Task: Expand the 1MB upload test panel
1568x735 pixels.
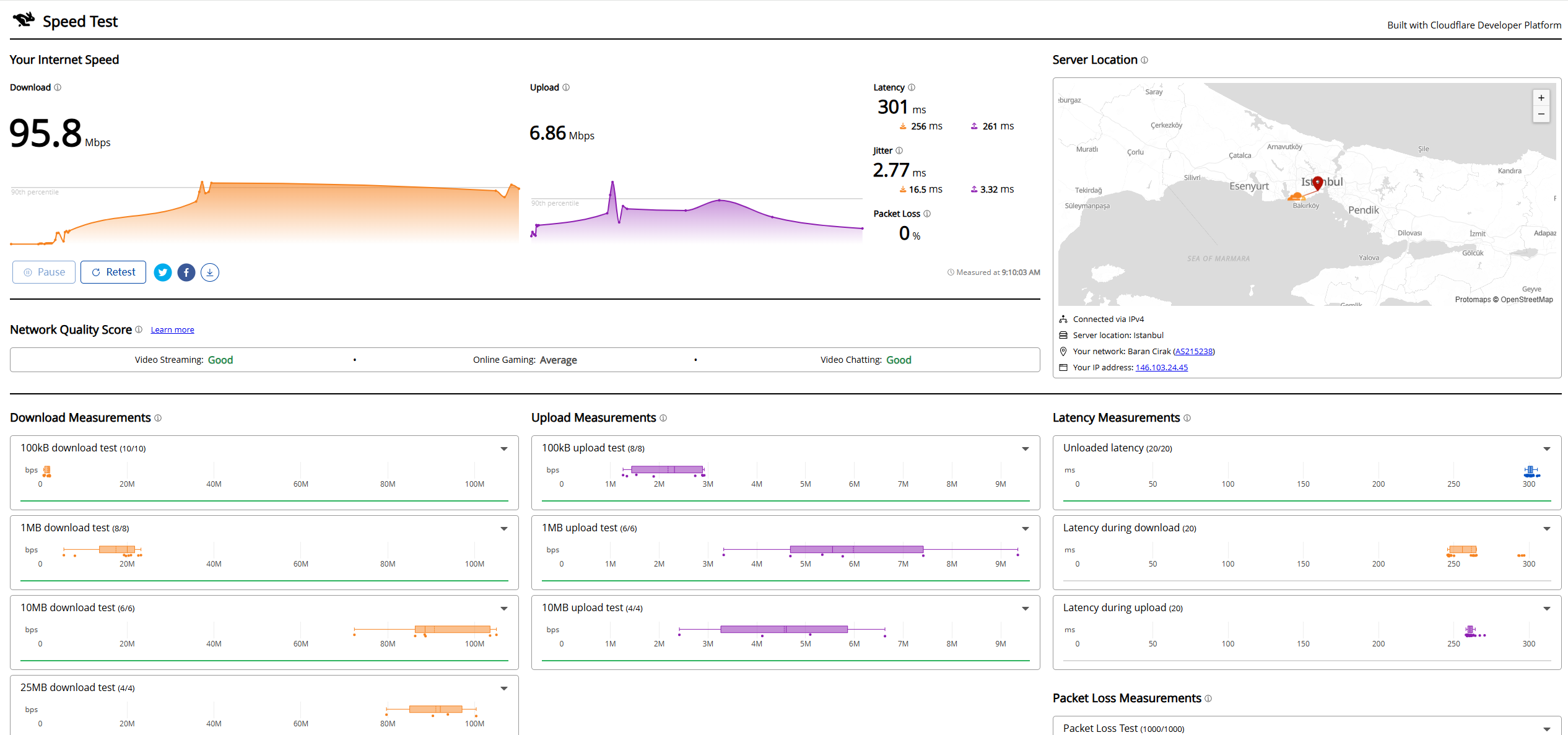Action: coord(1026,529)
